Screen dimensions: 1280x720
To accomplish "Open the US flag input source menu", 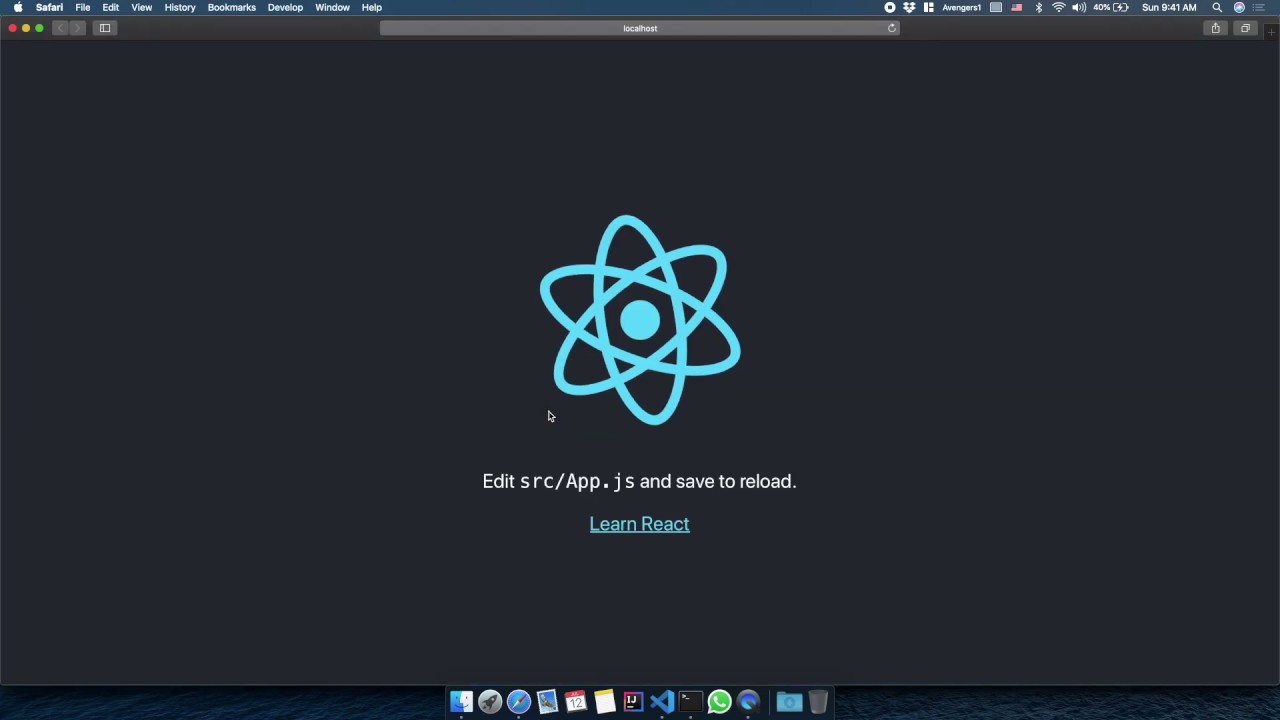I will click(x=1017, y=7).
